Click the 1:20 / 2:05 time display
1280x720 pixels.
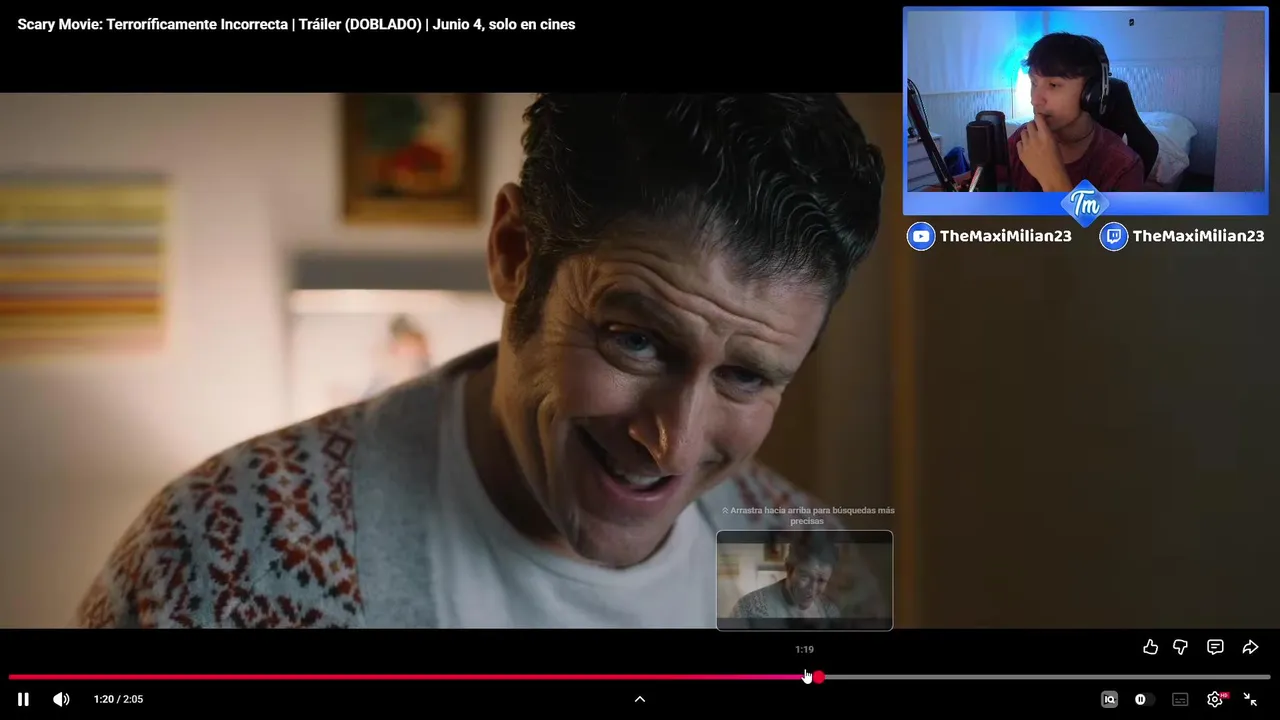[118, 699]
